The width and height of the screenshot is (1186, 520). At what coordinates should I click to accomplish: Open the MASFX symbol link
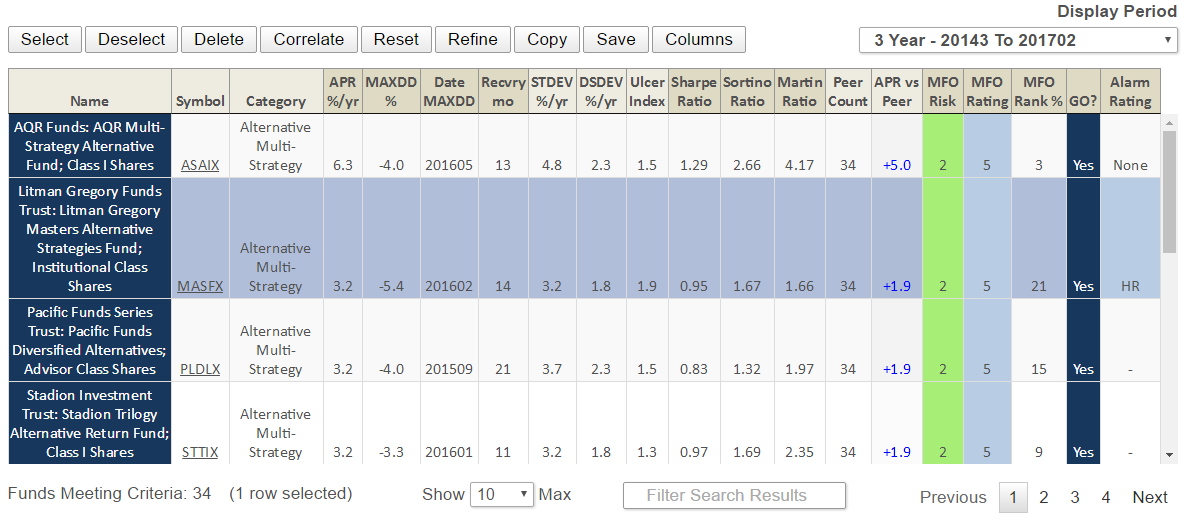(x=200, y=286)
